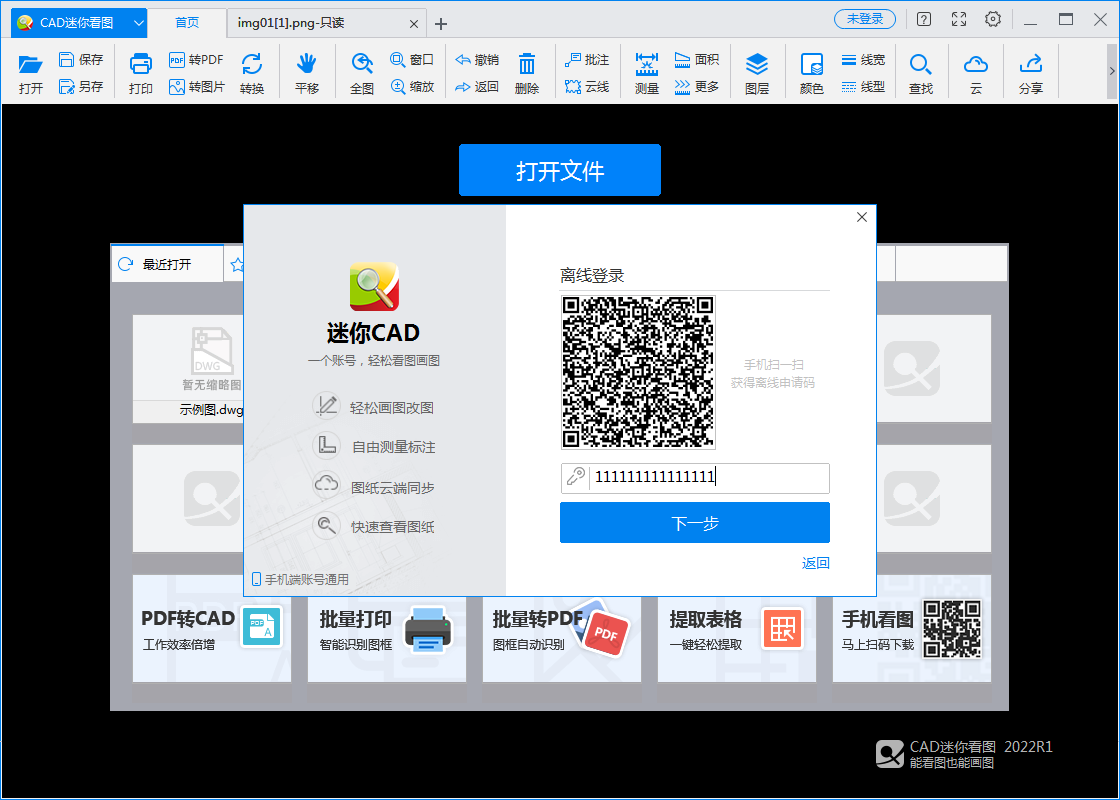
Task: Select the 缩放 zoom tool
Action: pyautogui.click(x=412, y=86)
